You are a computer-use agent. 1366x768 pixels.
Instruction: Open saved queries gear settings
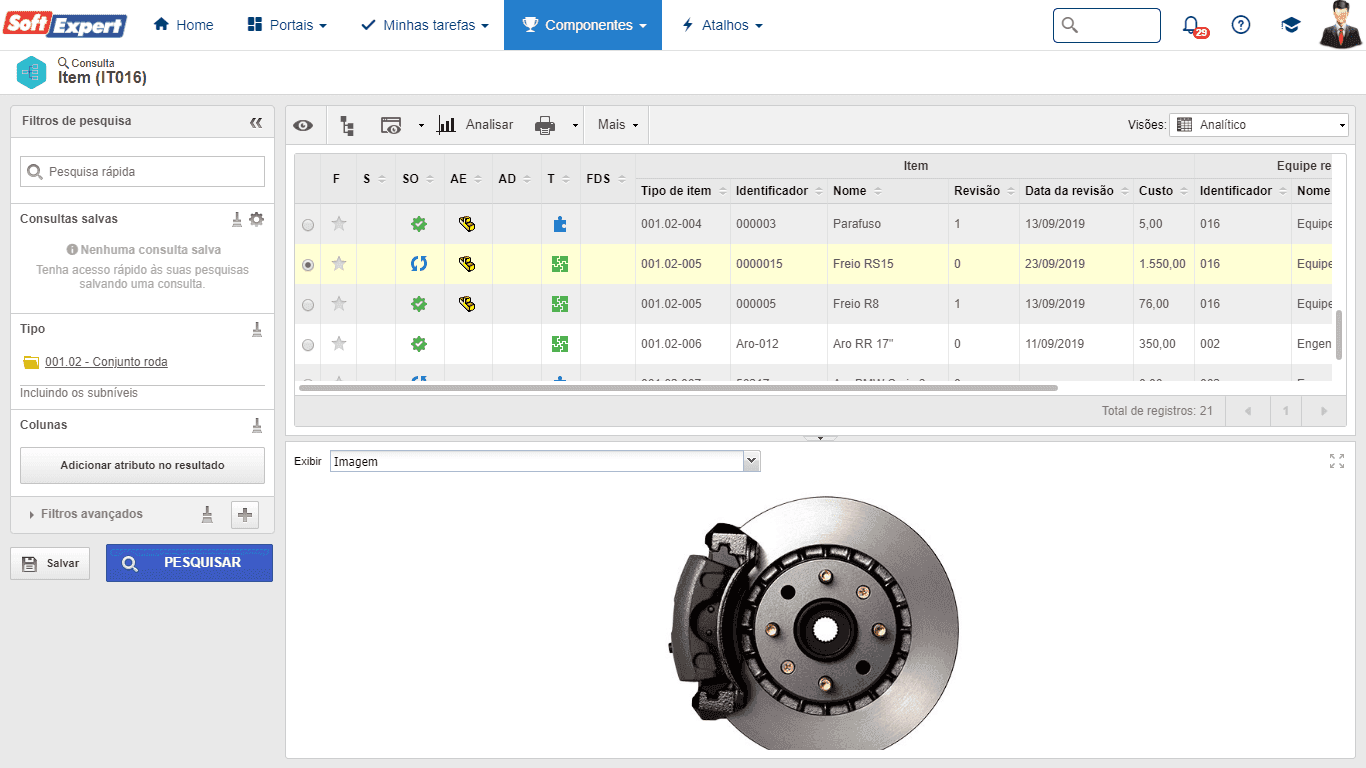pos(257,219)
